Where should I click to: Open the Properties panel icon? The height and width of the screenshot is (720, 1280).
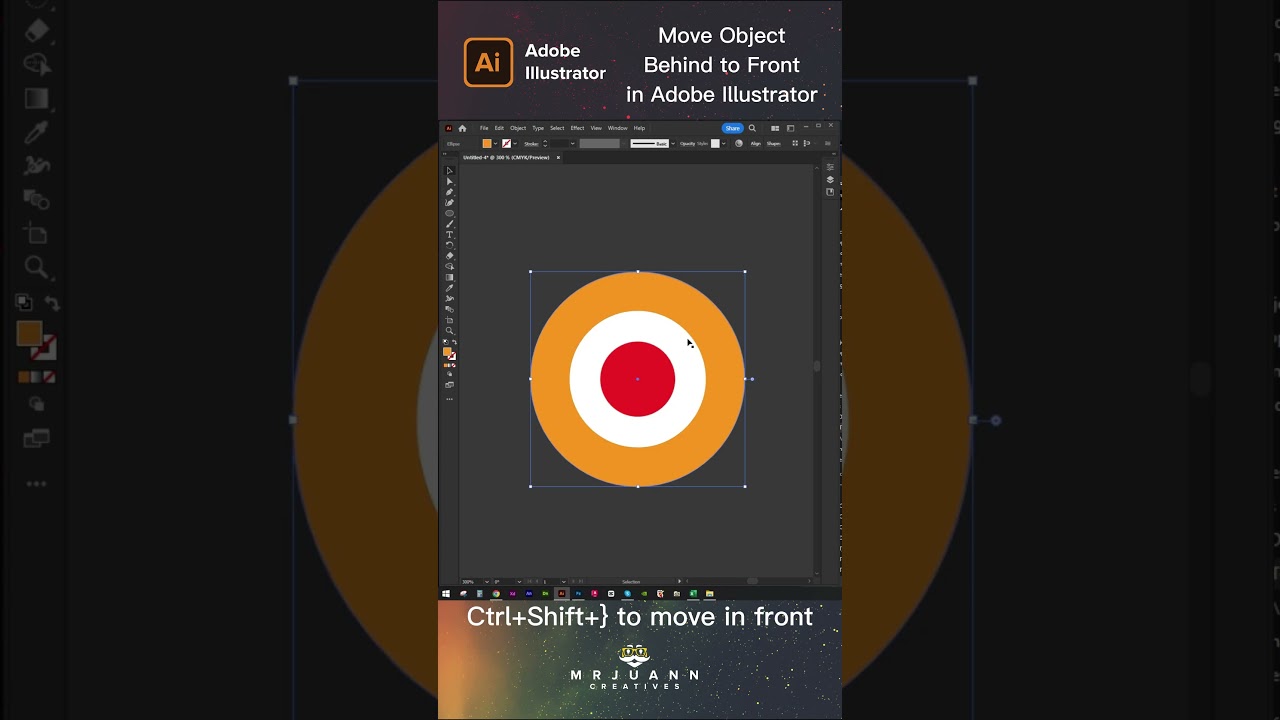click(x=830, y=167)
